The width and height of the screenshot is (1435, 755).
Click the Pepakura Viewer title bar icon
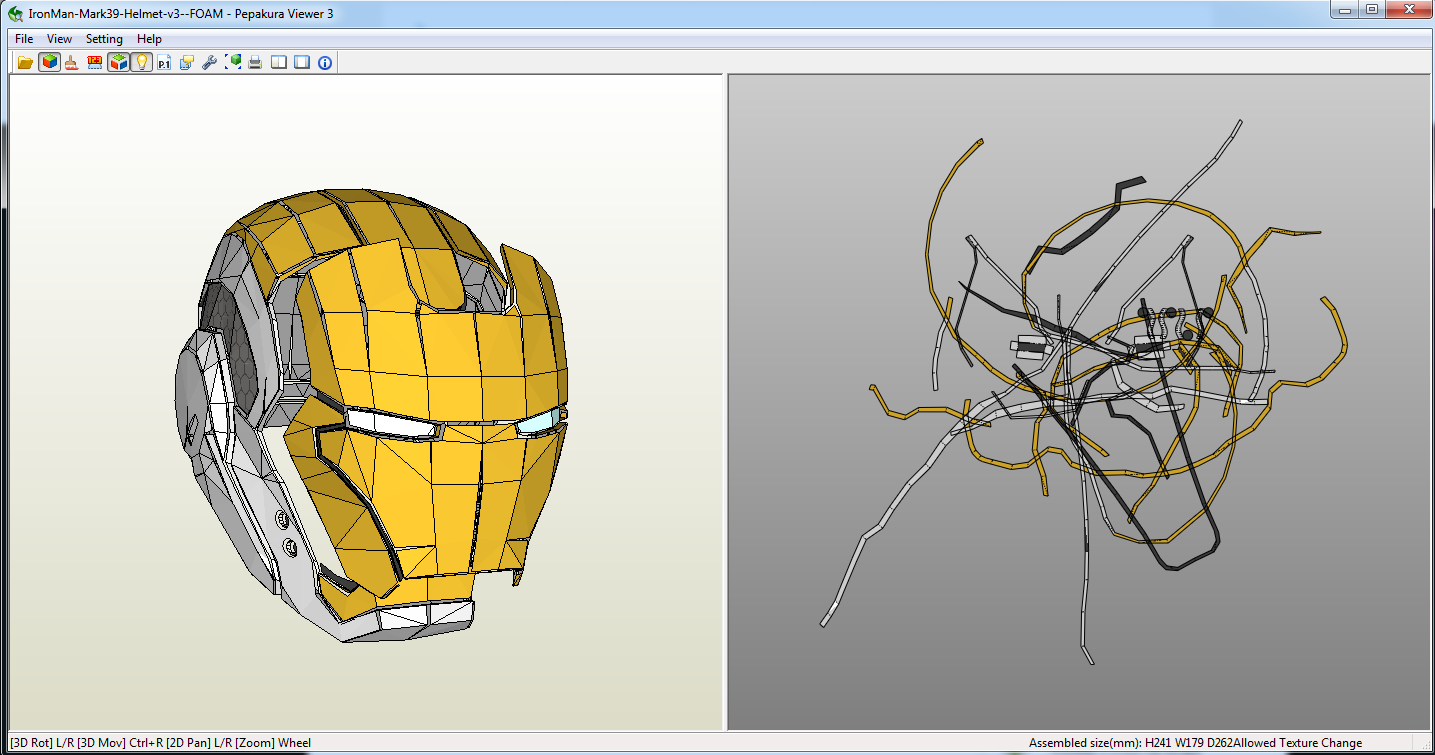[16, 14]
